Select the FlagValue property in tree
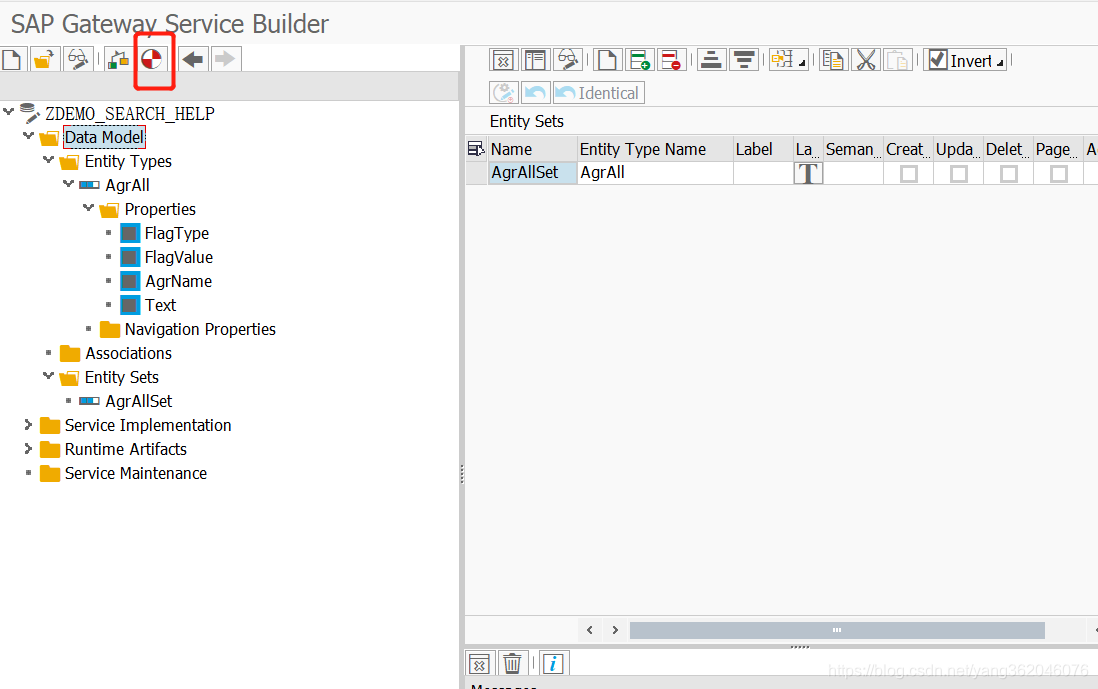 (179, 257)
